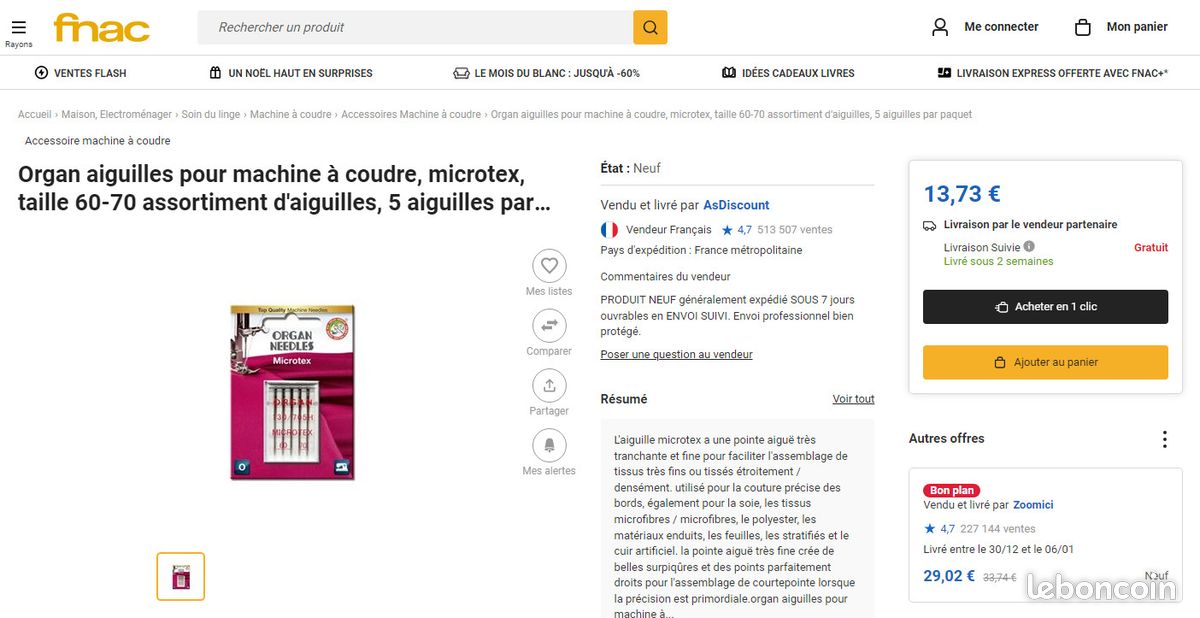
Task: Click the Ajouter au panier button
Action: point(1045,362)
